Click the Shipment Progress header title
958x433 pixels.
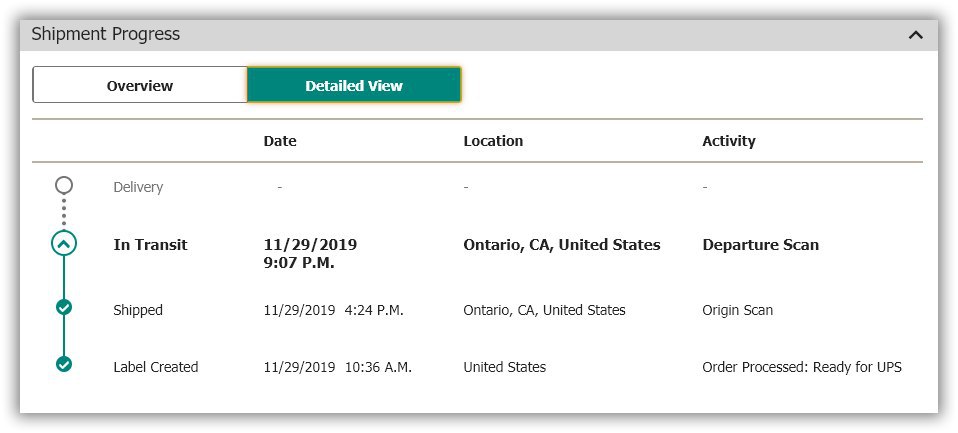pyautogui.click(x=106, y=34)
